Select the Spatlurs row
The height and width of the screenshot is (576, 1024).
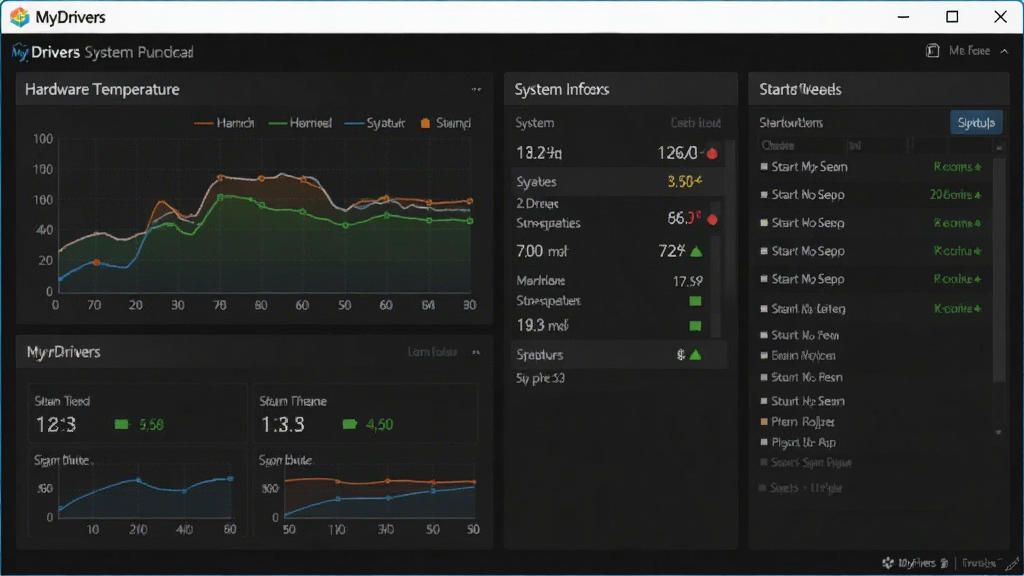click(618, 355)
